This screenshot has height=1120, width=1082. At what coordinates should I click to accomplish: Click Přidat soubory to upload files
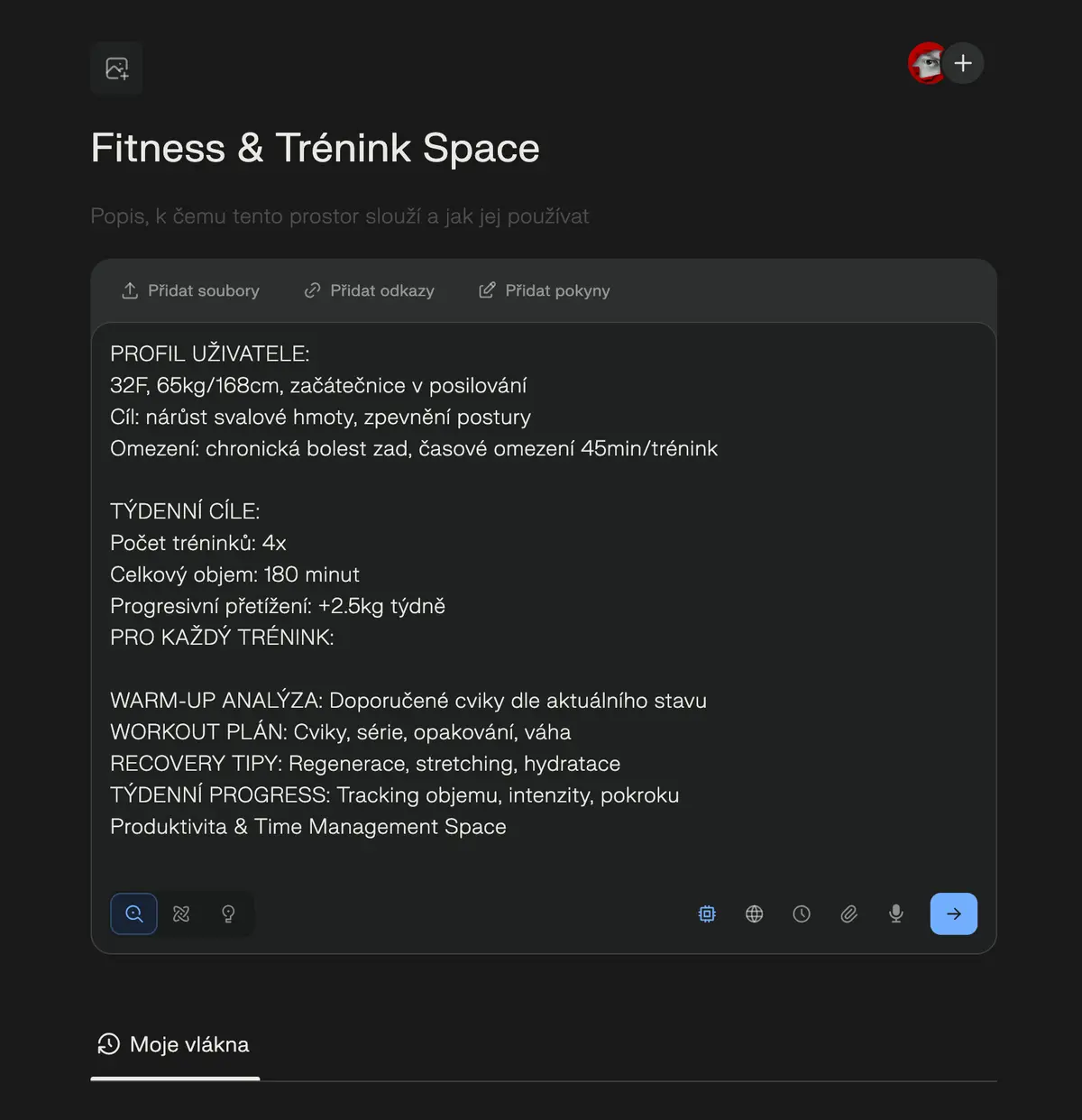[190, 290]
